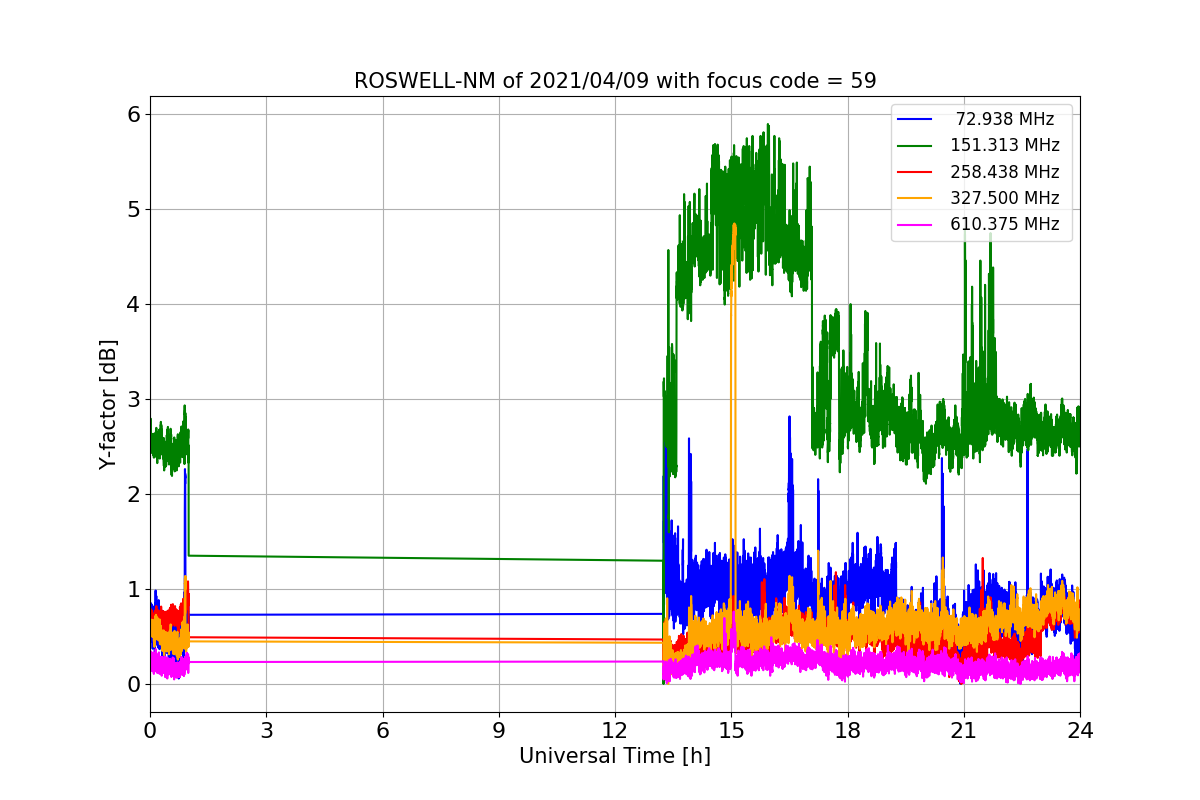Click x-axis tick label 9
Screen dimensions: 1200x800
click(x=499, y=731)
